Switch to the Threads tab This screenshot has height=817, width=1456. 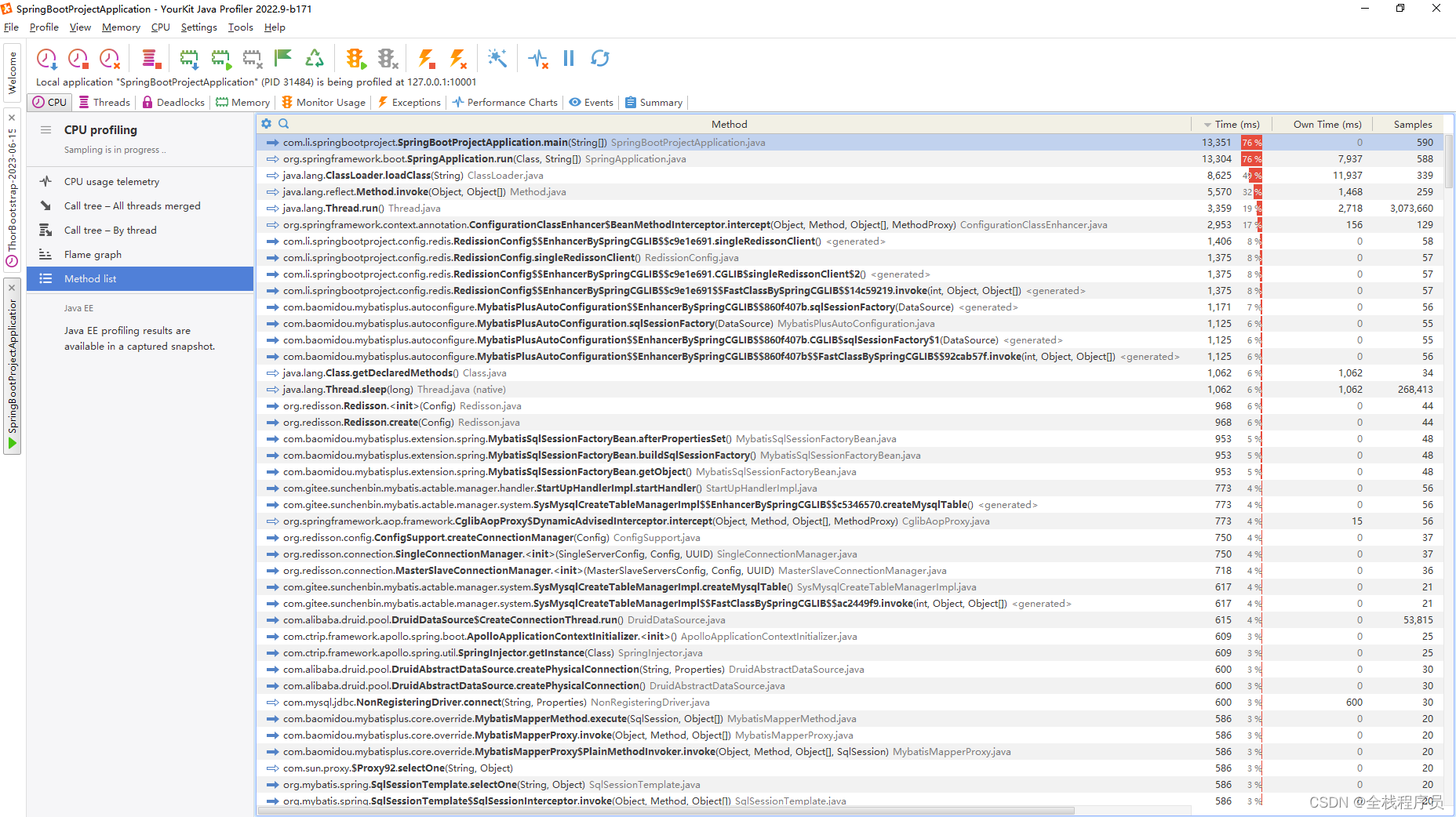click(x=104, y=103)
